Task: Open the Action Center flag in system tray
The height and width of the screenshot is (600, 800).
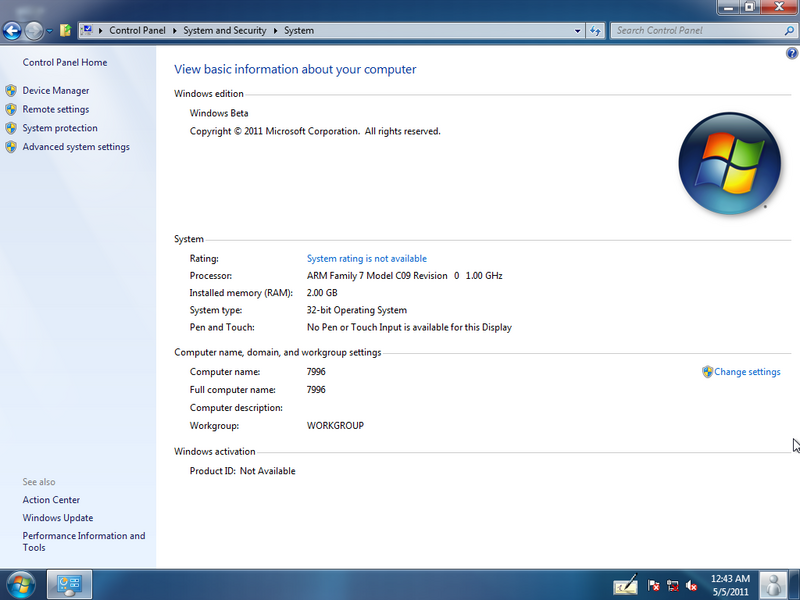Action: [x=652, y=585]
